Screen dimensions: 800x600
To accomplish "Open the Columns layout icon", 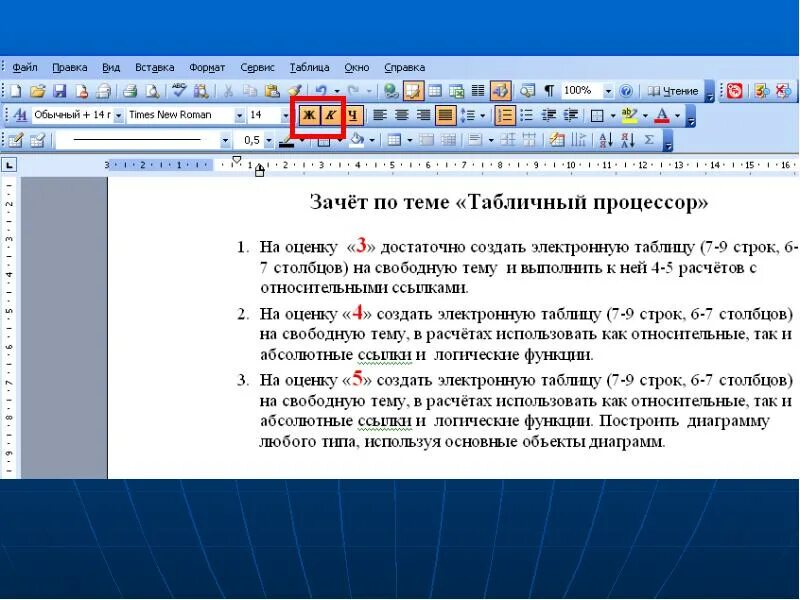I will point(478,91).
